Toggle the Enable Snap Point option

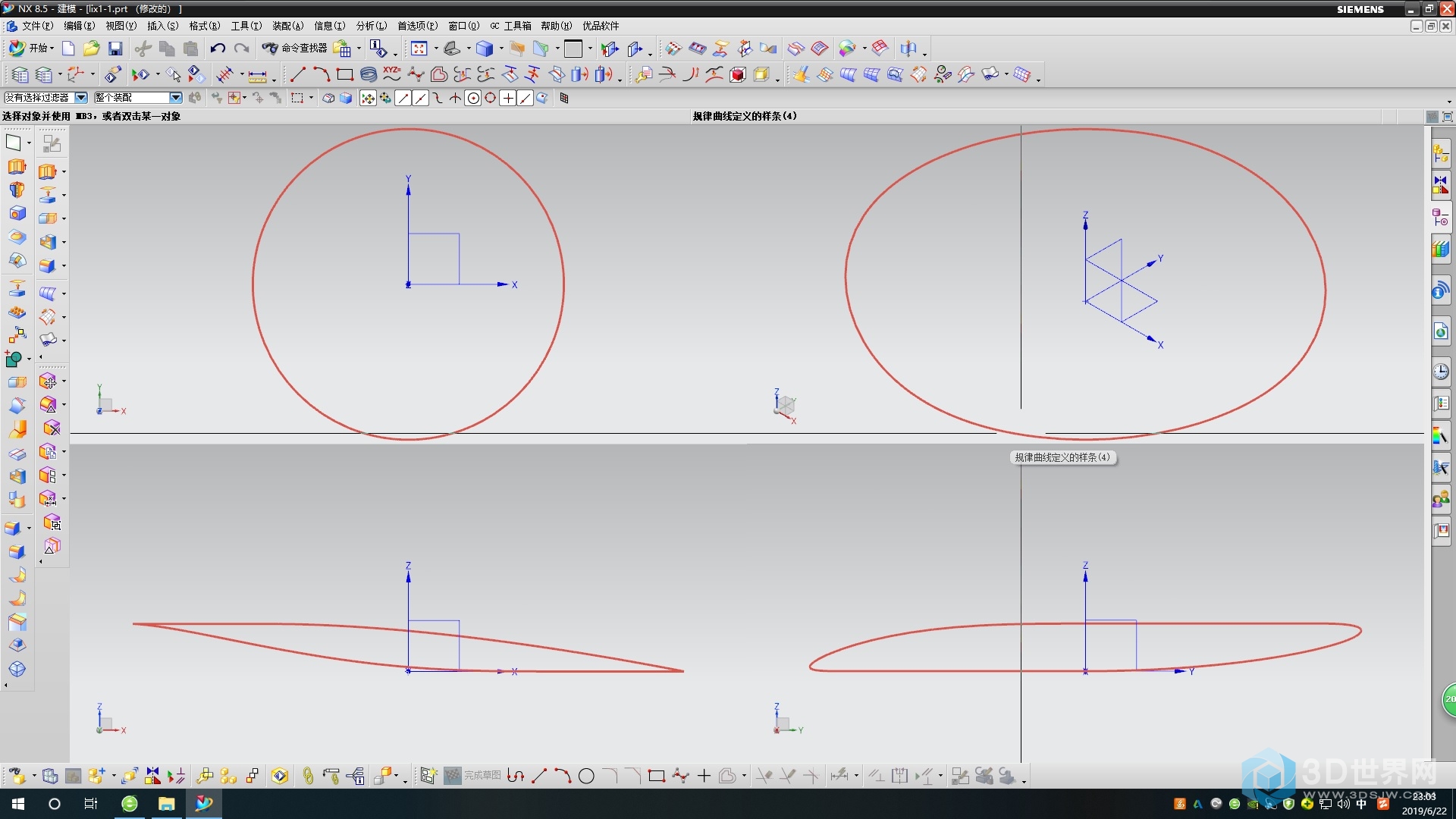point(368,98)
